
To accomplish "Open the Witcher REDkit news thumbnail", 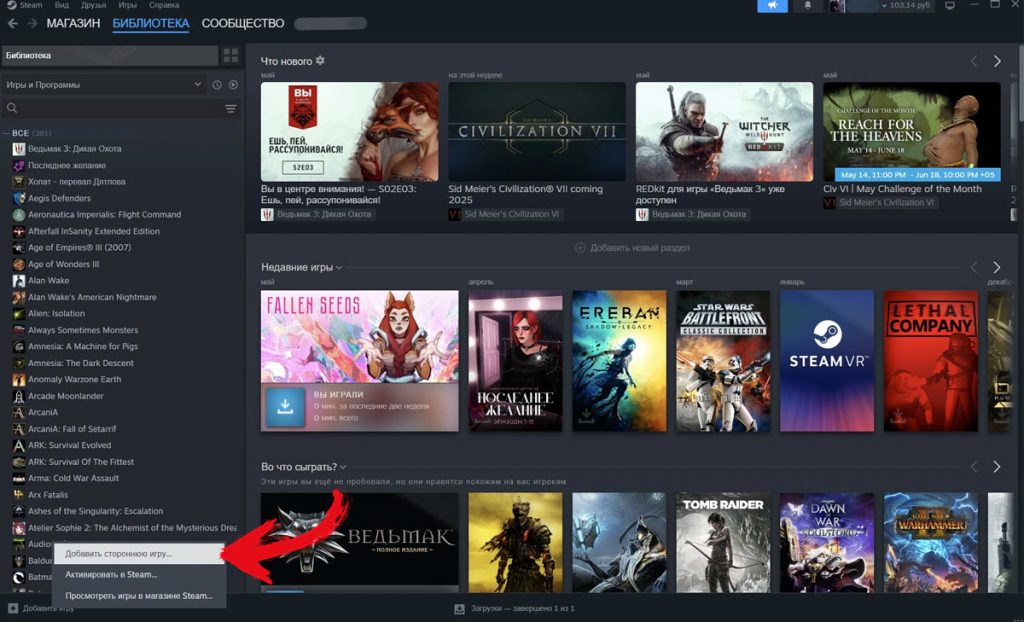I will tap(724, 131).
